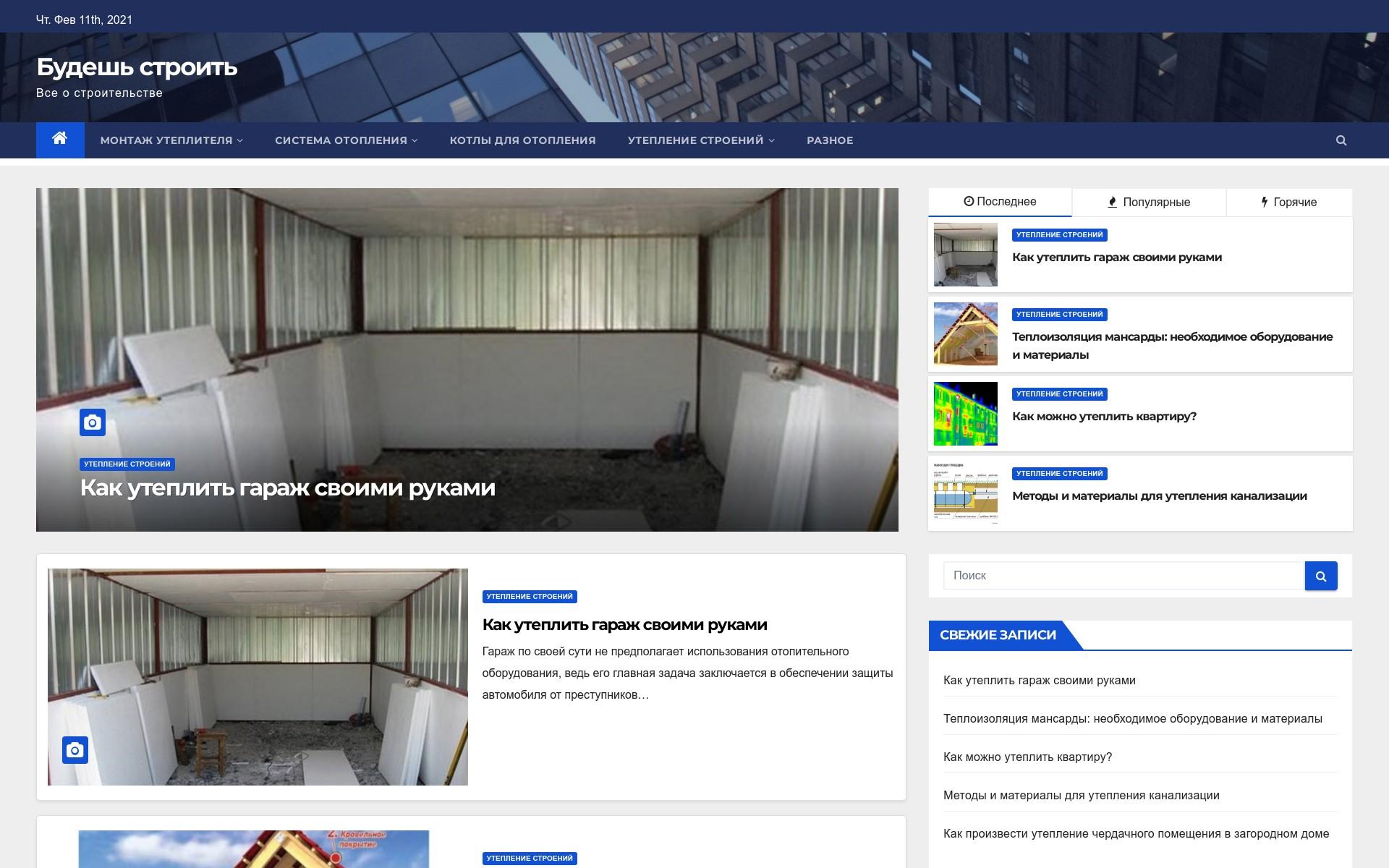Open Котлы для отопления menu item
The image size is (1389, 868).
tap(522, 140)
